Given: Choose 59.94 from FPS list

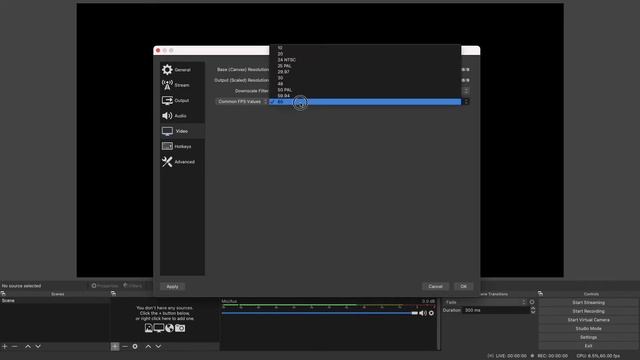Looking at the screenshot, I should click(x=365, y=96).
